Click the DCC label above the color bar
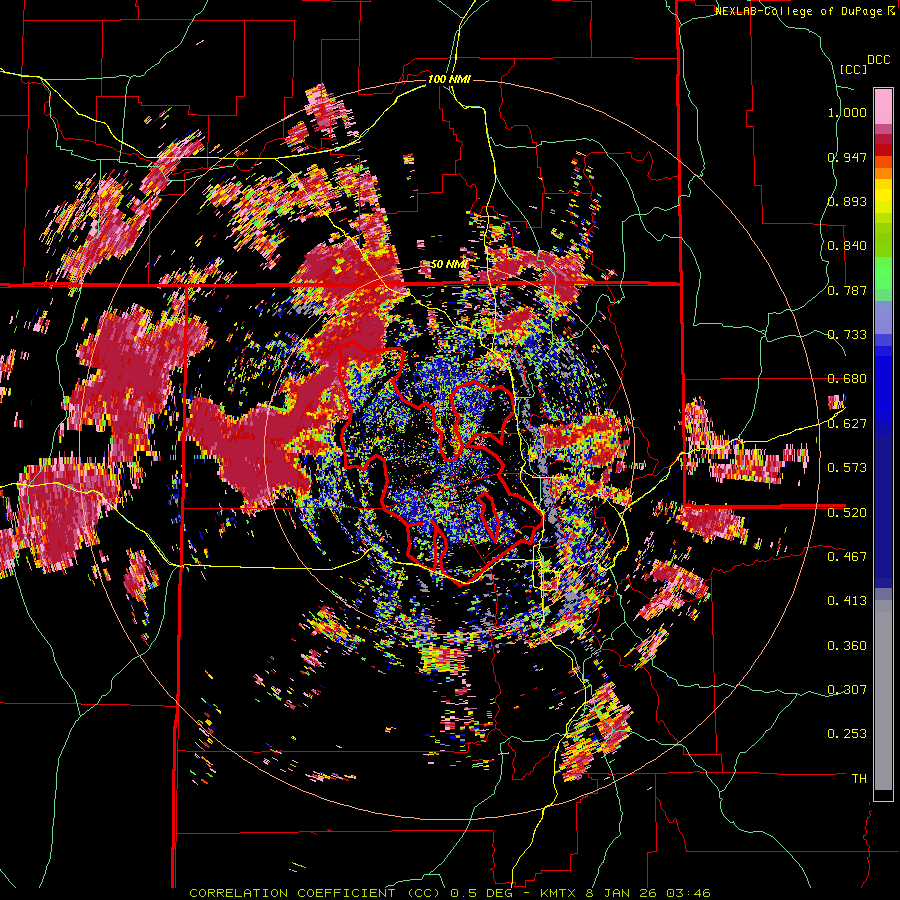Screen dimensions: 900x900 pos(879,60)
